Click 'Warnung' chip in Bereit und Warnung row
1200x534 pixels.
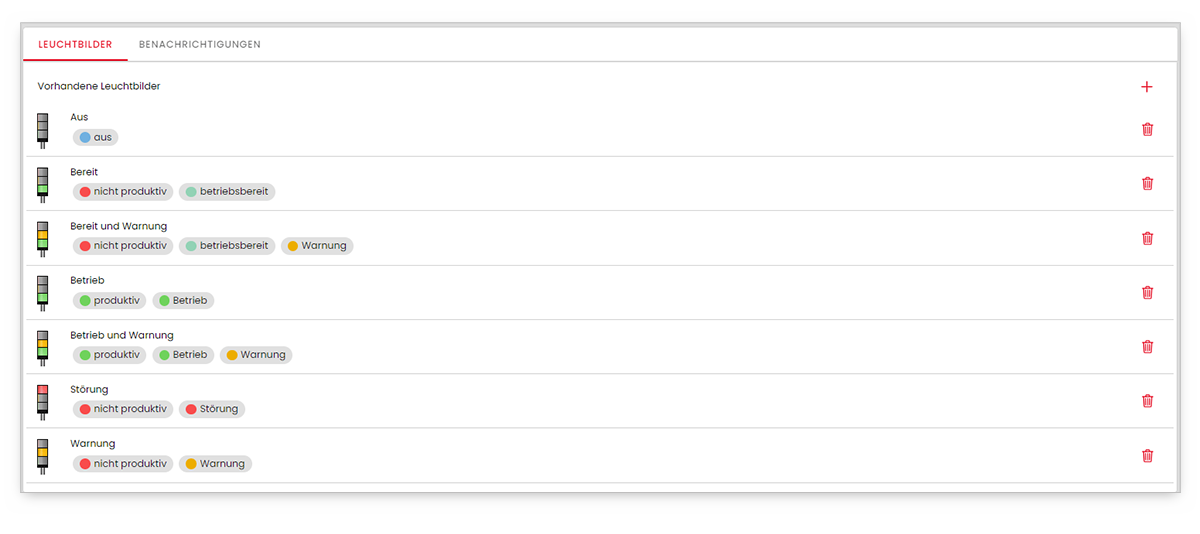317,246
